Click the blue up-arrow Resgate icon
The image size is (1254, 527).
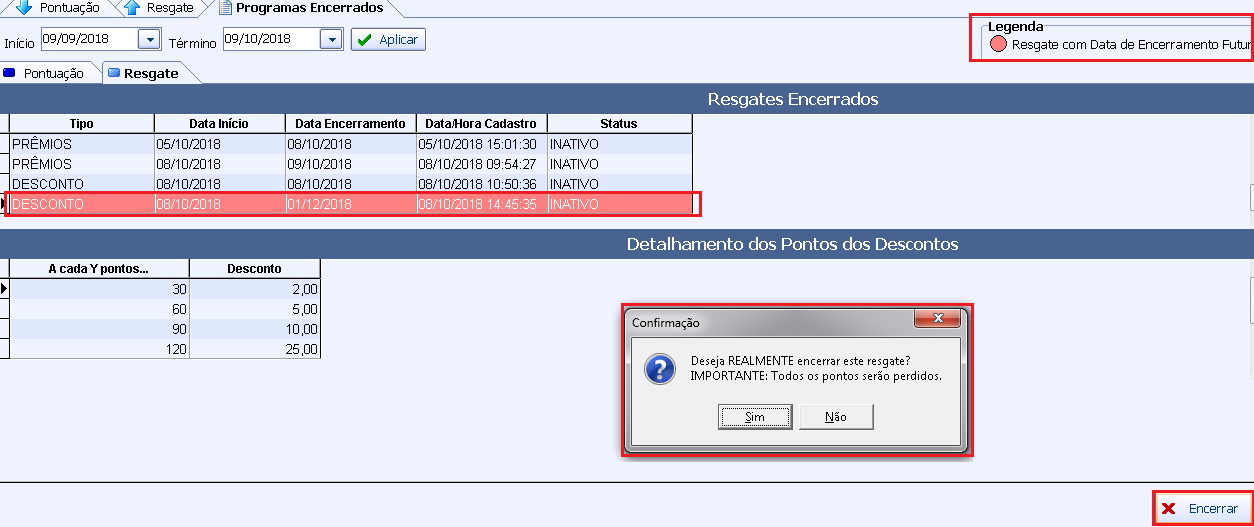(132, 7)
